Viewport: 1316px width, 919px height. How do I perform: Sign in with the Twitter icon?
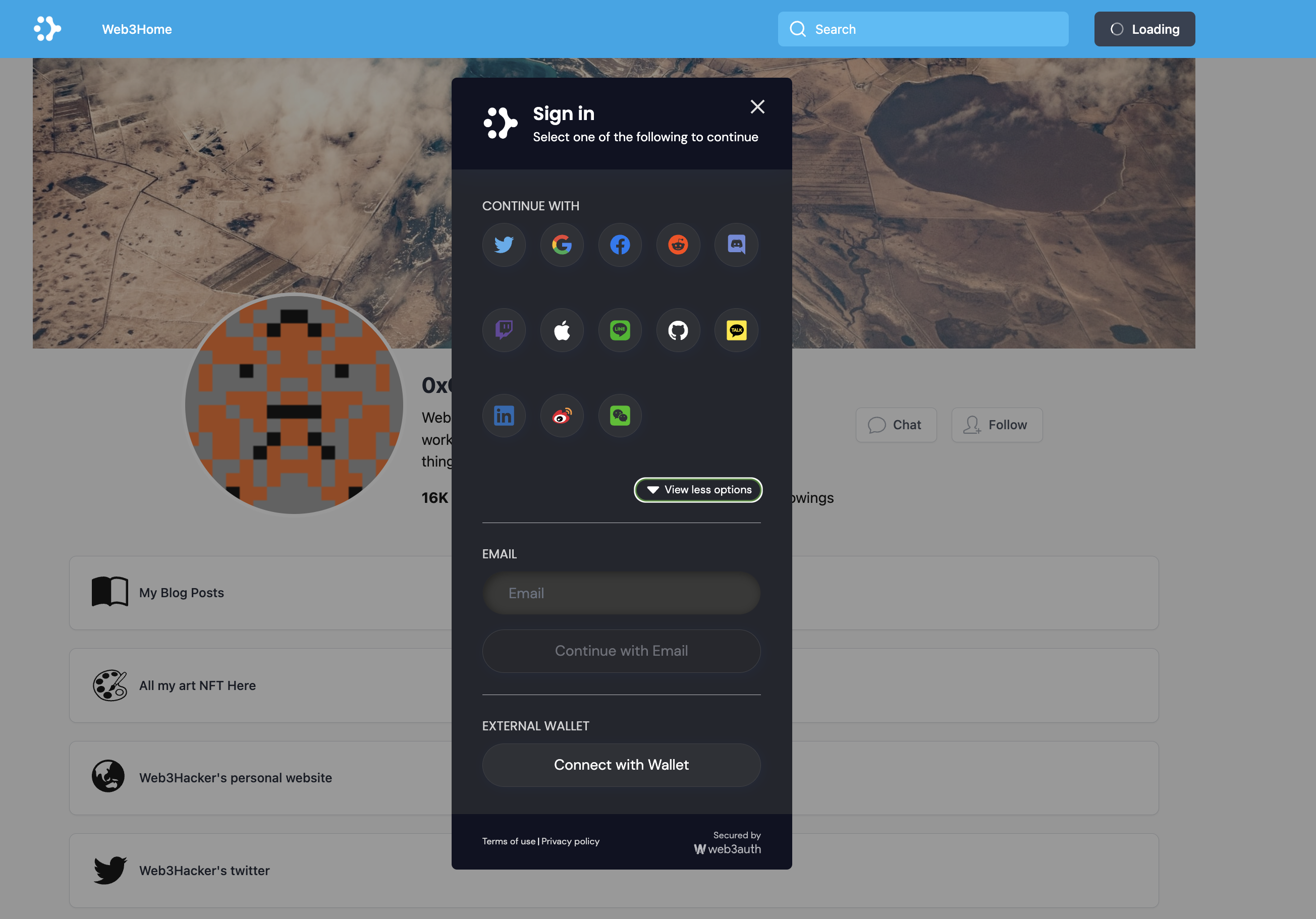coord(504,245)
